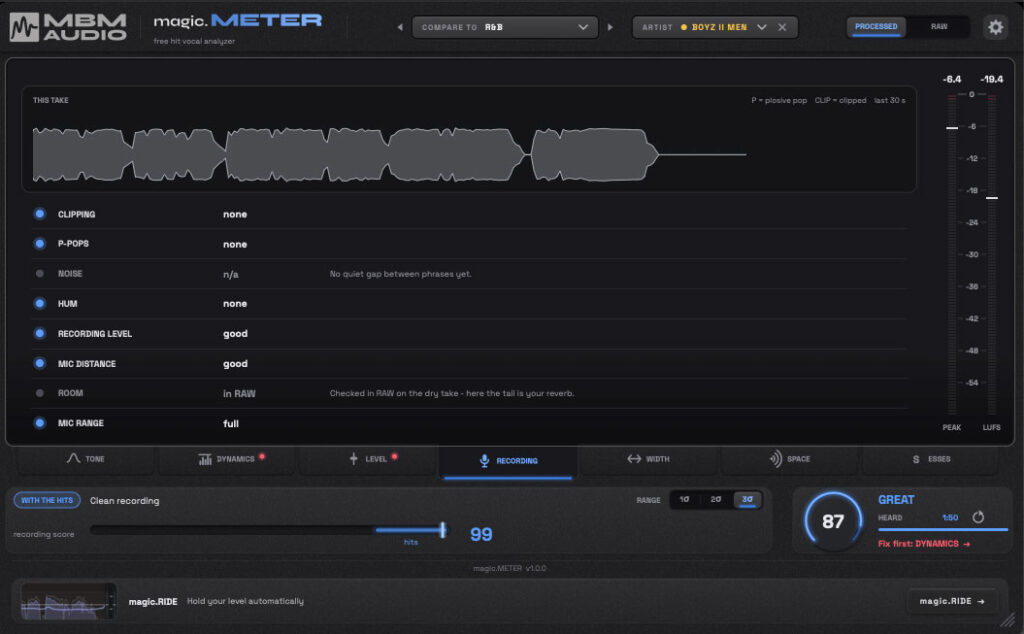
Task: Click the P-Pops blue indicator dot
Action: click(x=40, y=244)
